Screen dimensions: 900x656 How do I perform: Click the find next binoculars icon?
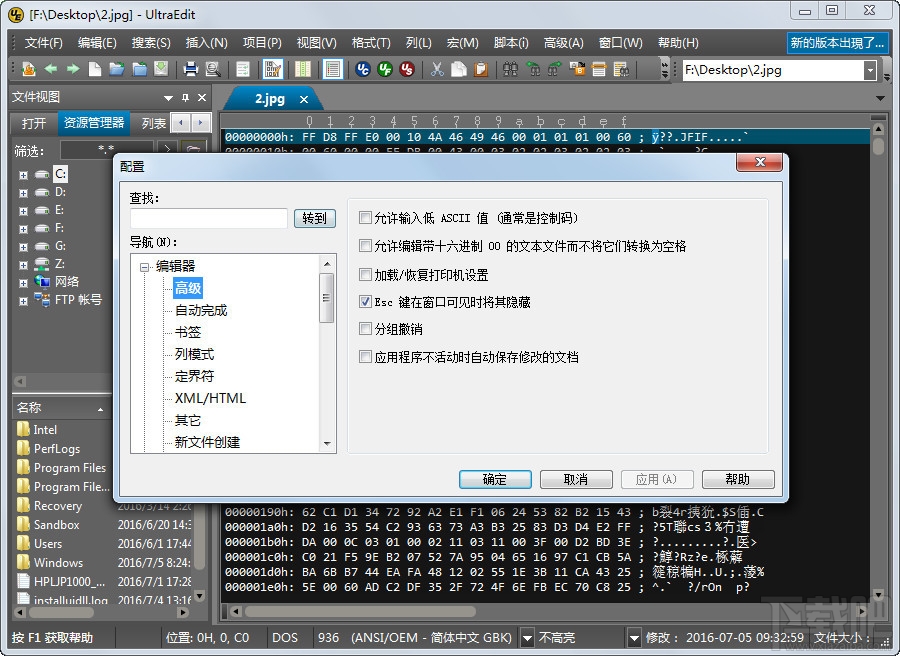(555, 69)
